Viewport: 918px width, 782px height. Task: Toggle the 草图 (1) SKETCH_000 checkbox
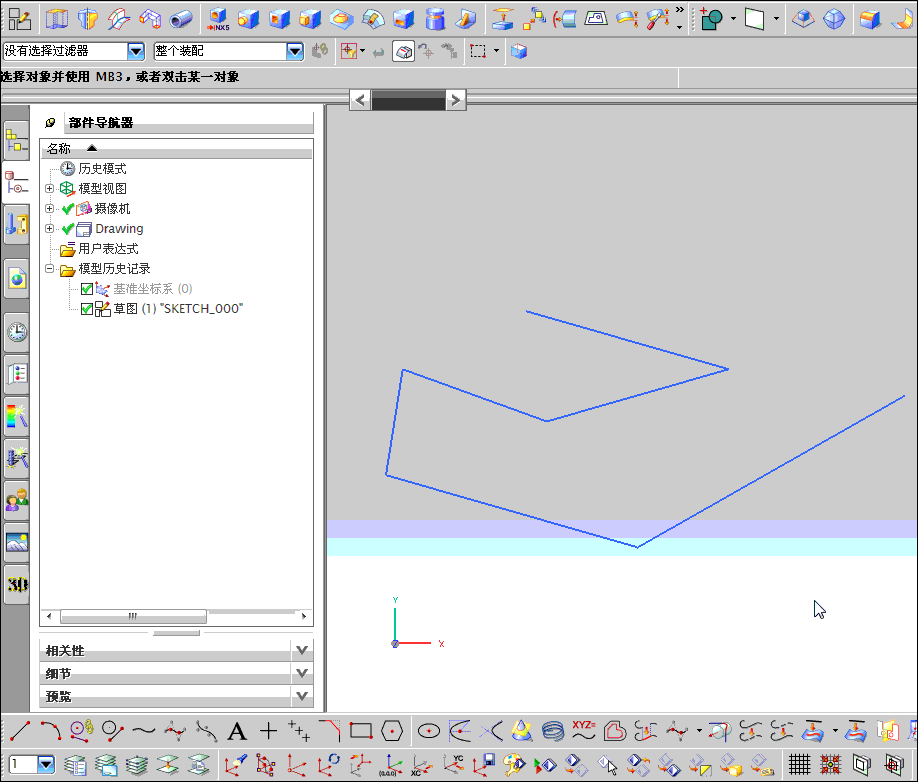[87, 308]
